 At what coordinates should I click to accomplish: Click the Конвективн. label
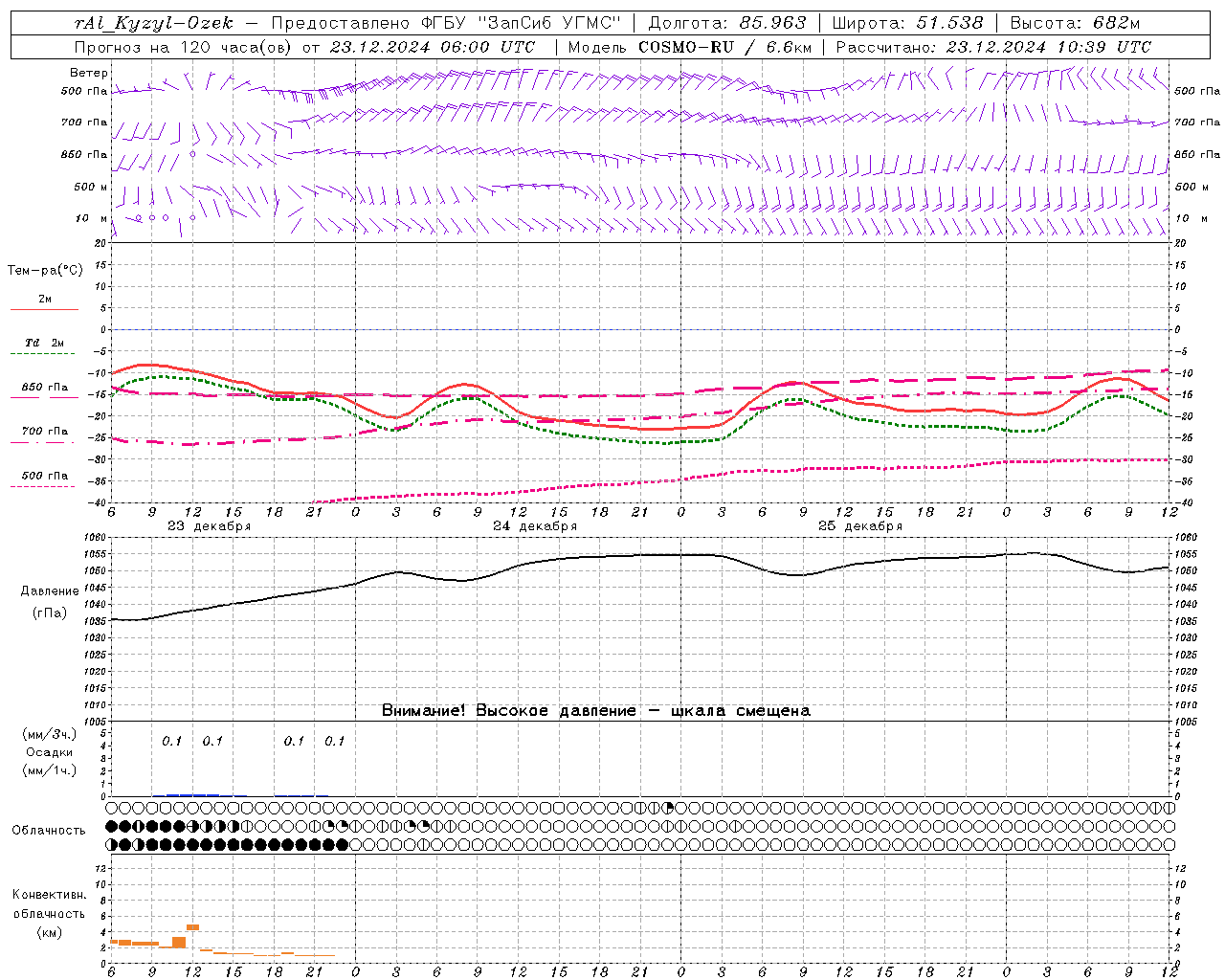49,895
